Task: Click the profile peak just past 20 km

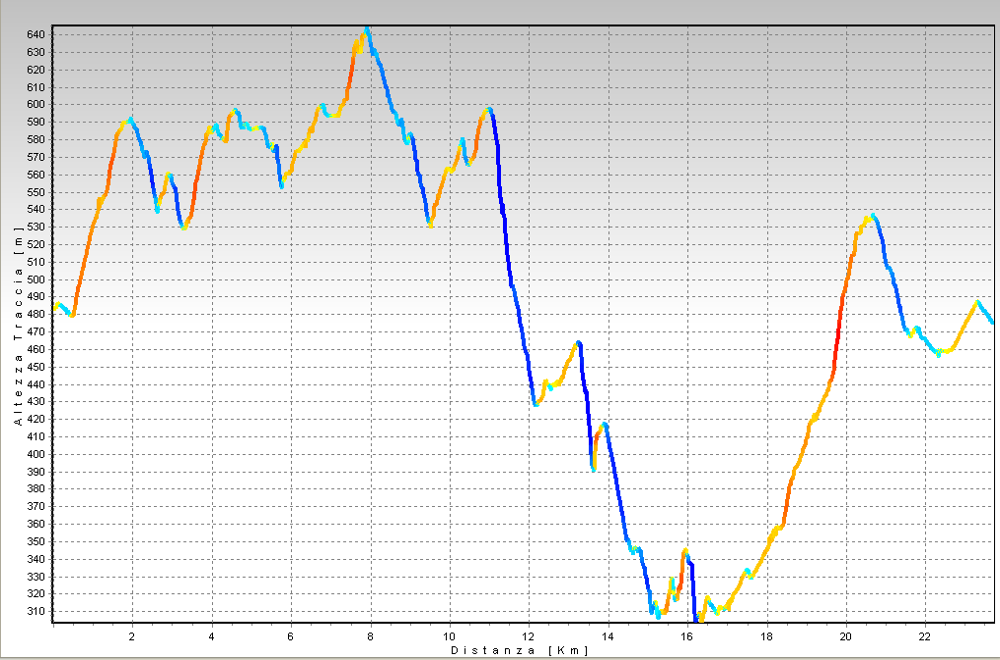Action: pos(872,215)
